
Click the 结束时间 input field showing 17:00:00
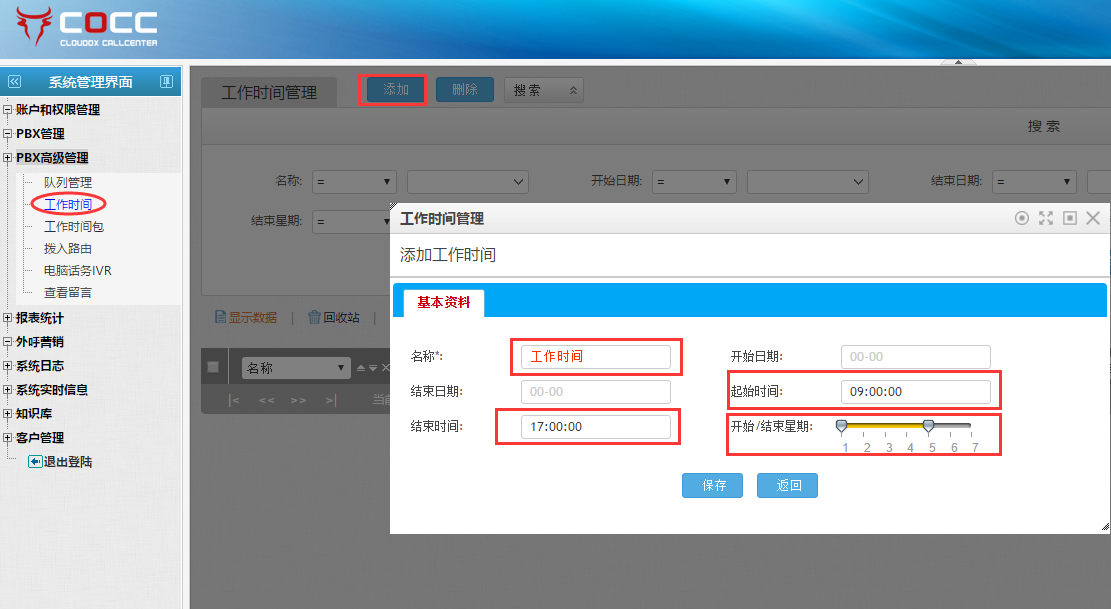(596, 426)
